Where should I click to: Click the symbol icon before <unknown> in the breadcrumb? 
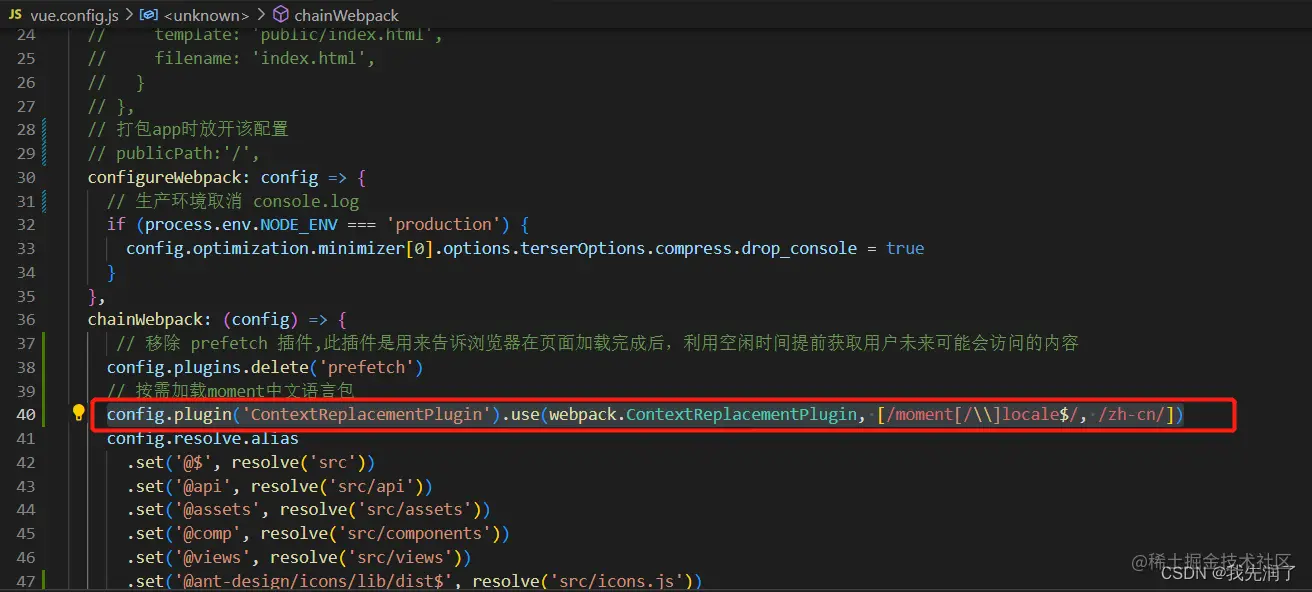(x=148, y=15)
